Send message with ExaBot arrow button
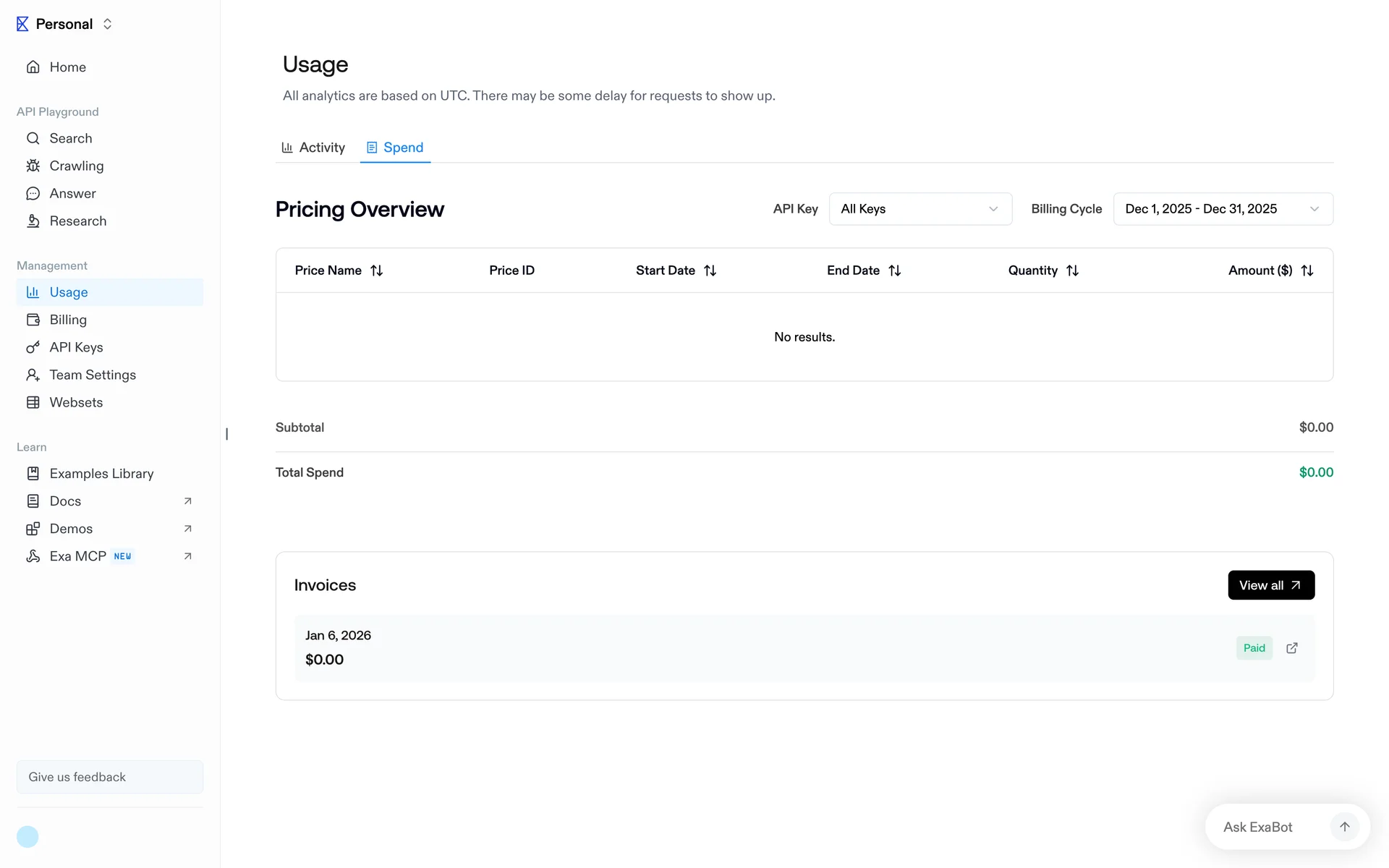 point(1344,827)
